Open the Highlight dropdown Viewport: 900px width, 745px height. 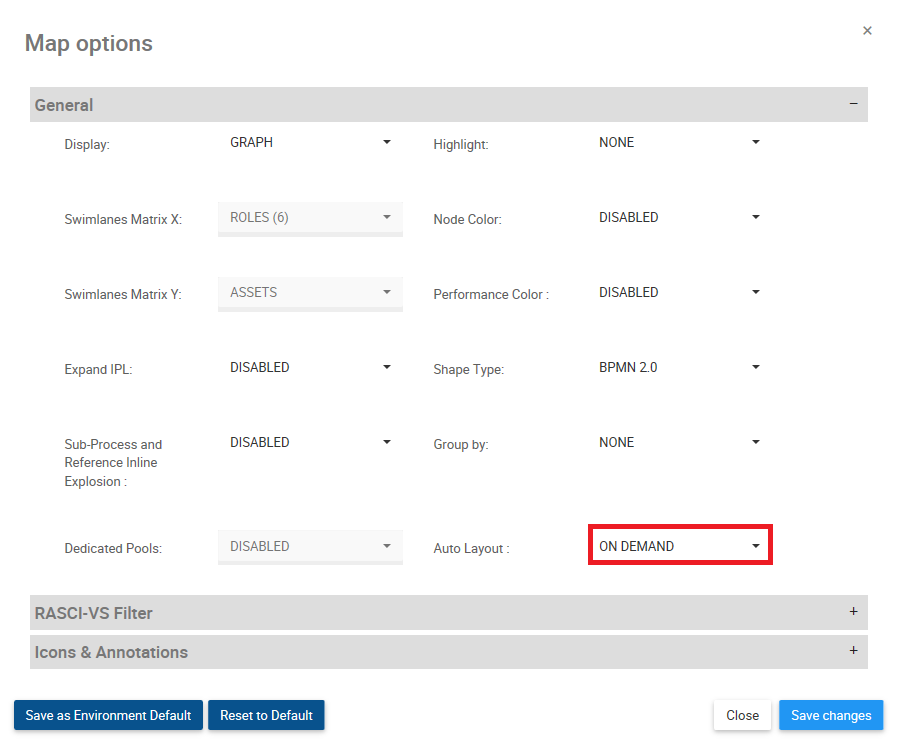[679, 143]
